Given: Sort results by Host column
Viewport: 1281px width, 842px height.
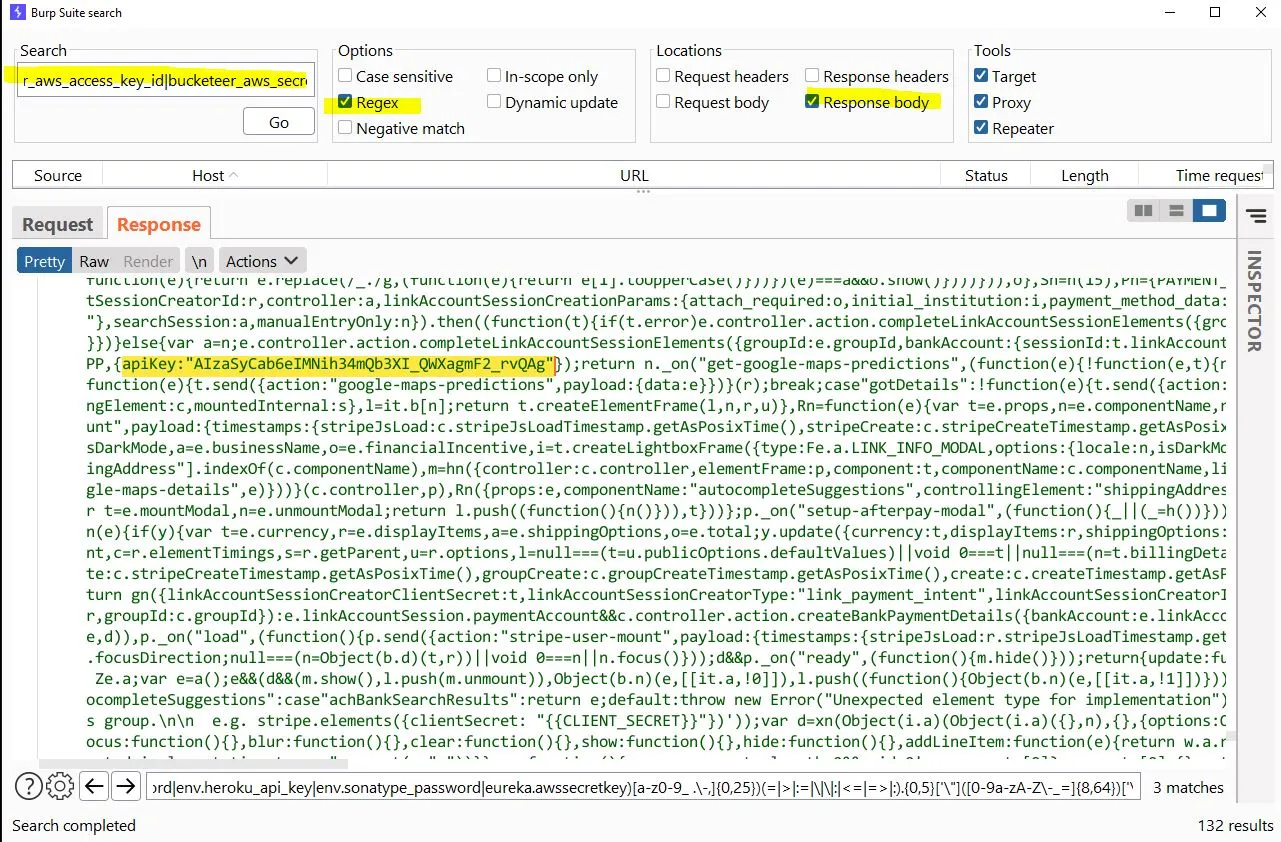Looking at the screenshot, I should tap(214, 175).
